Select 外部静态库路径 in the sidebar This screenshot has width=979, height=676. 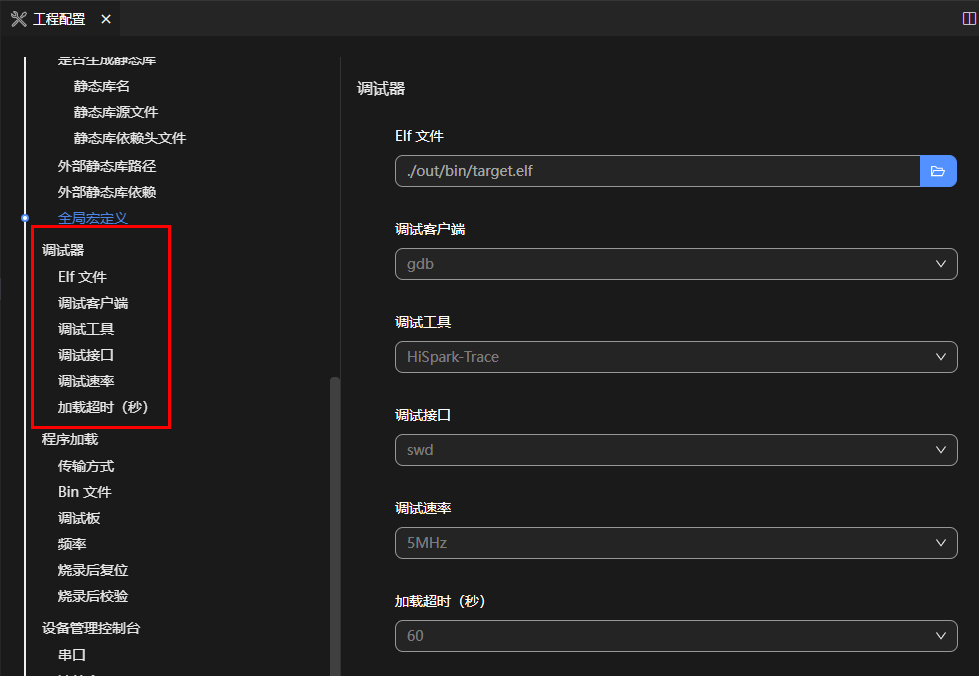[x=107, y=166]
